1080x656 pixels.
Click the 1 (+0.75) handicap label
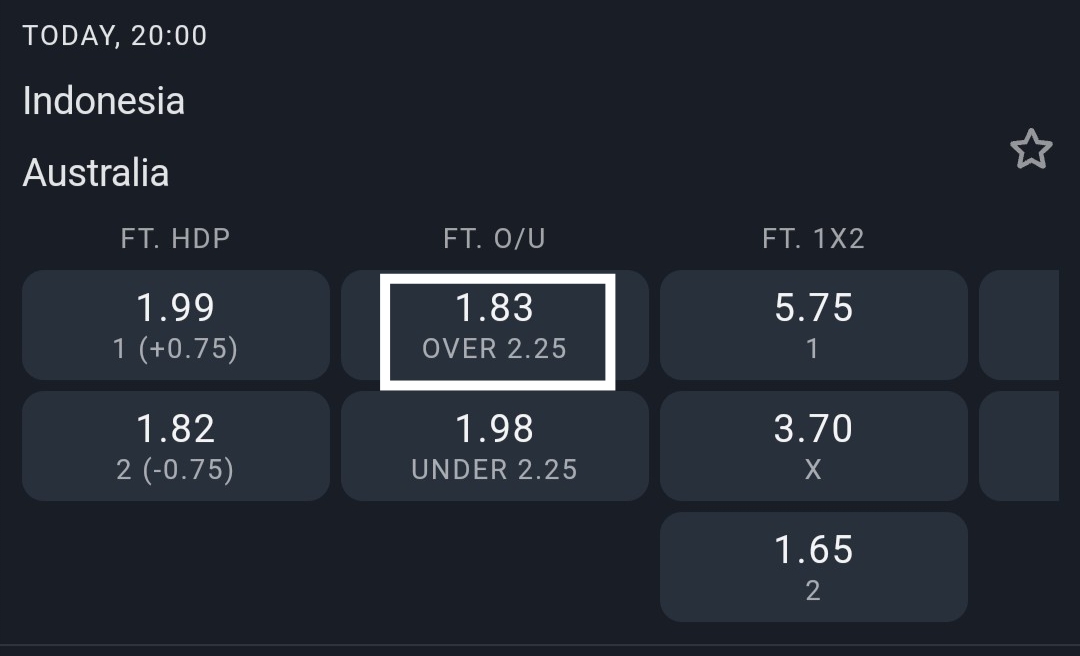point(176,349)
